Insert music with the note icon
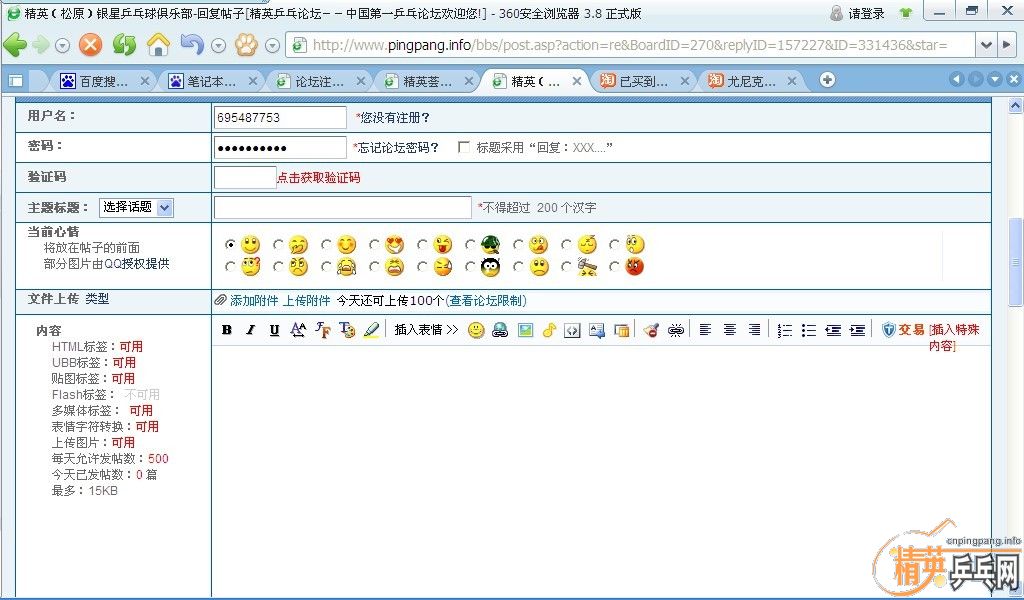 pyautogui.click(x=549, y=330)
